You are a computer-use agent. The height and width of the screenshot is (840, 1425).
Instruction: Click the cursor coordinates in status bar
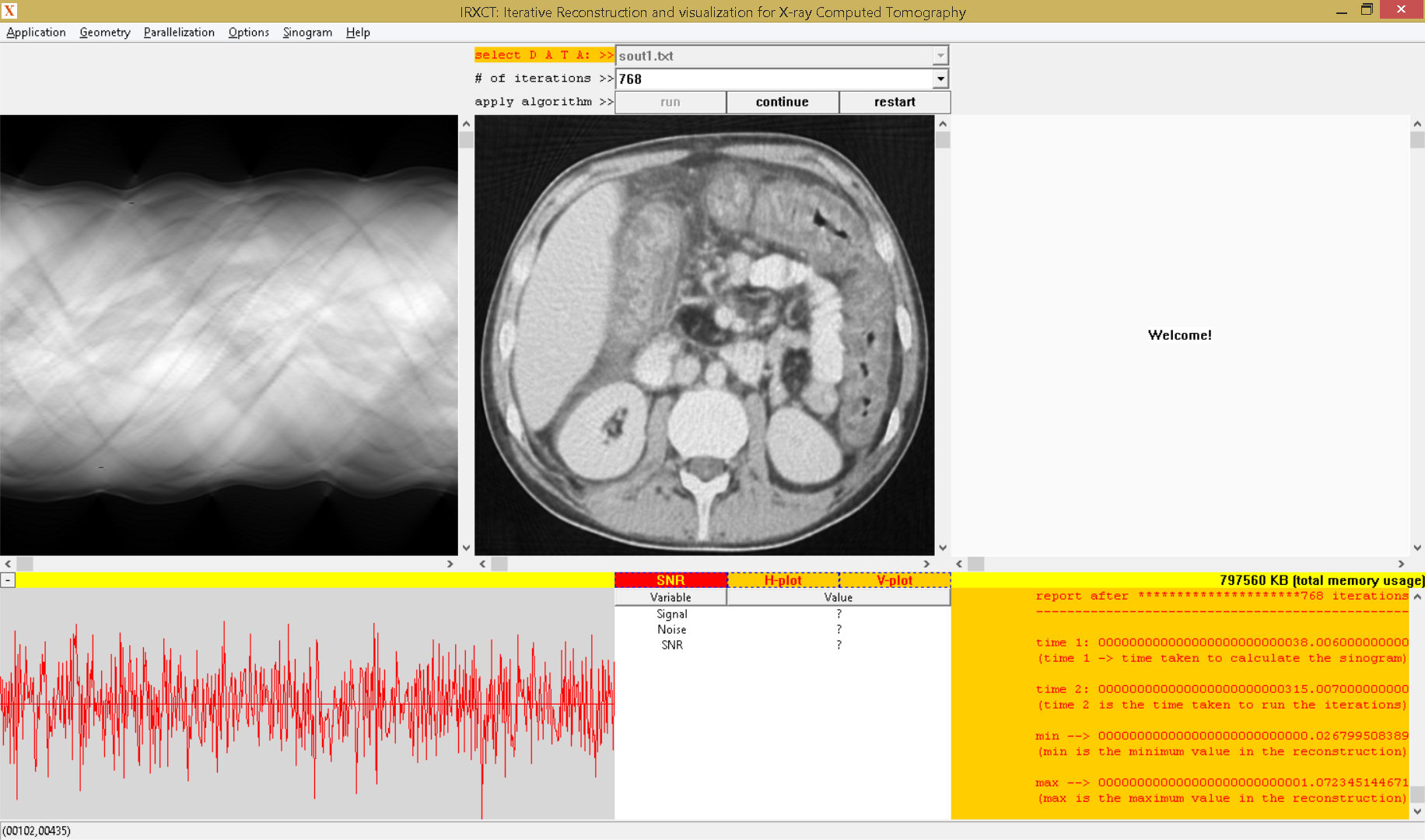[37, 831]
